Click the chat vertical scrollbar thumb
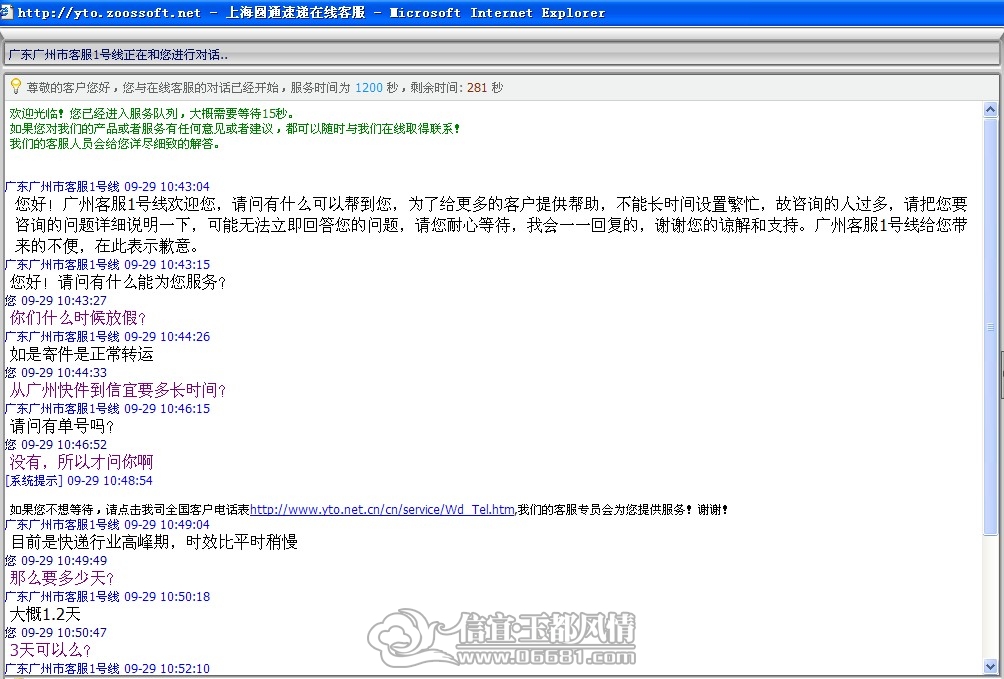The width and height of the screenshot is (1004, 679). tap(990, 326)
